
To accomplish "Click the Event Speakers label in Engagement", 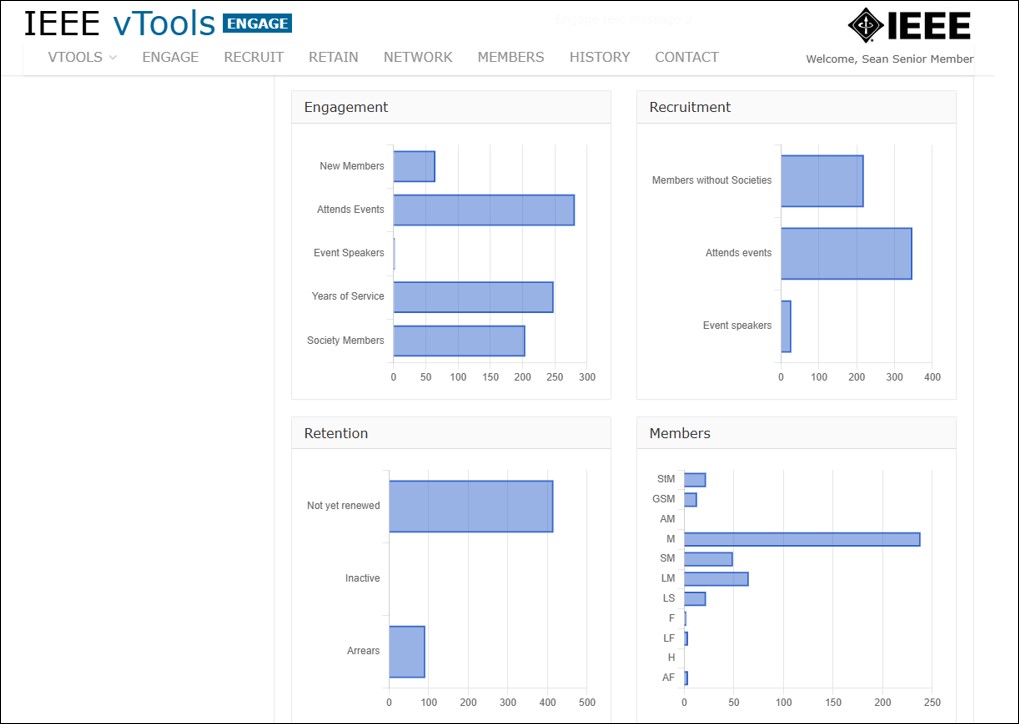I will point(349,253).
